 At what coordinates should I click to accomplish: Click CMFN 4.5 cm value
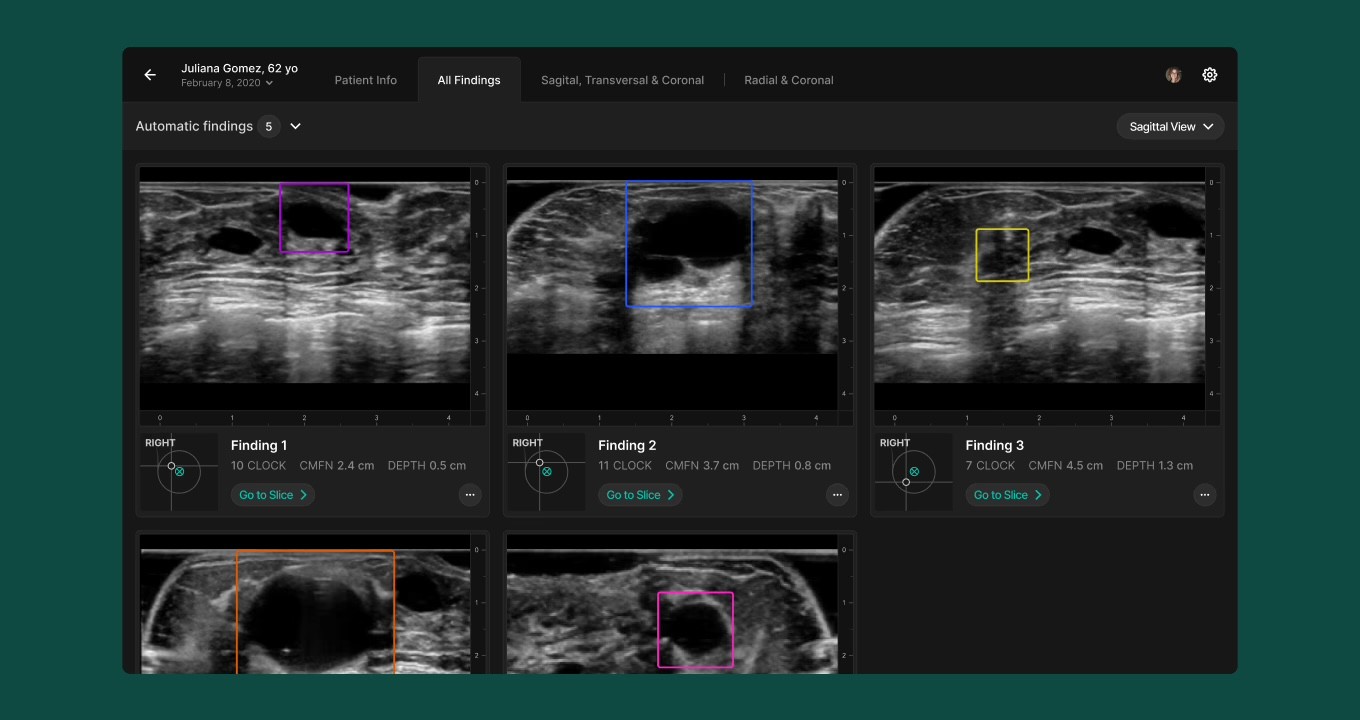tap(1066, 466)
